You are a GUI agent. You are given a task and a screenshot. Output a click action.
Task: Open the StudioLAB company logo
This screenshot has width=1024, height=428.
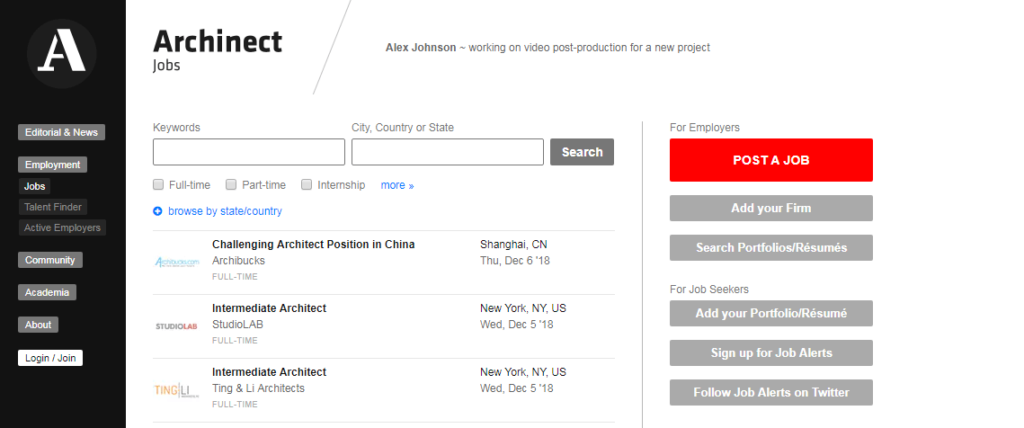(x=176, y=326)
